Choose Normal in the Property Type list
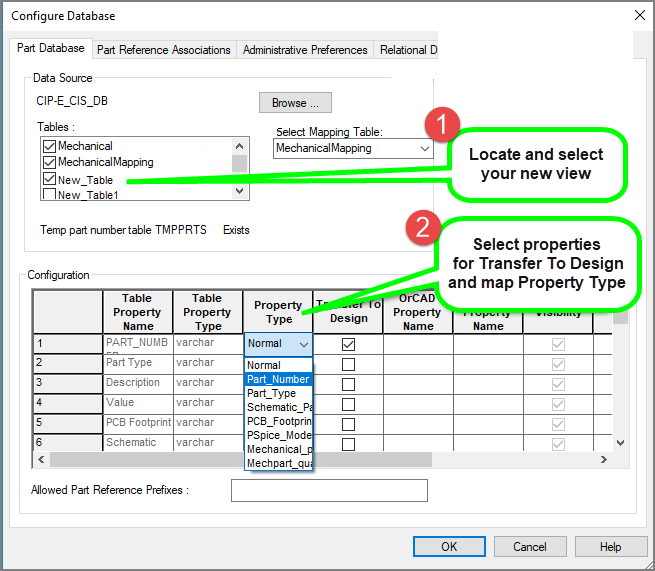The image size is (655, 571). coord(278,365)
